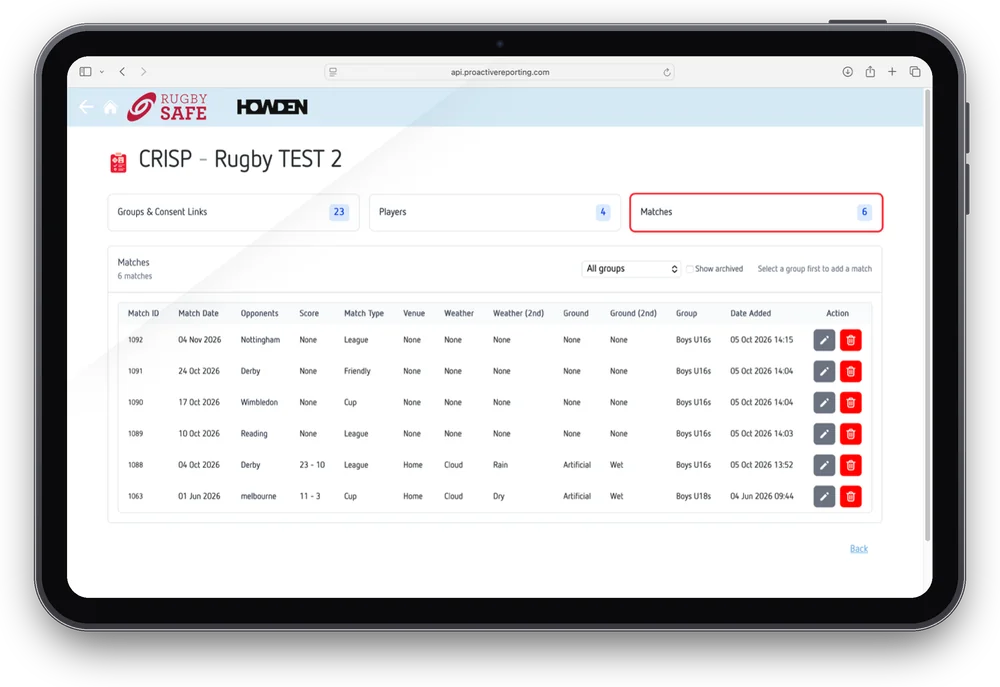Click the Weather (2nd) column header
Viewport: 1000px width, 687px height.
pyautogui.click(x=518, y=313)
